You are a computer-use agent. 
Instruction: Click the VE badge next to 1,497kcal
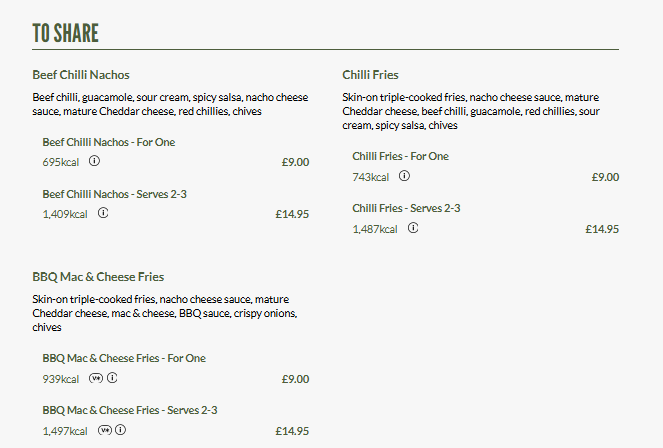(104, 430)
